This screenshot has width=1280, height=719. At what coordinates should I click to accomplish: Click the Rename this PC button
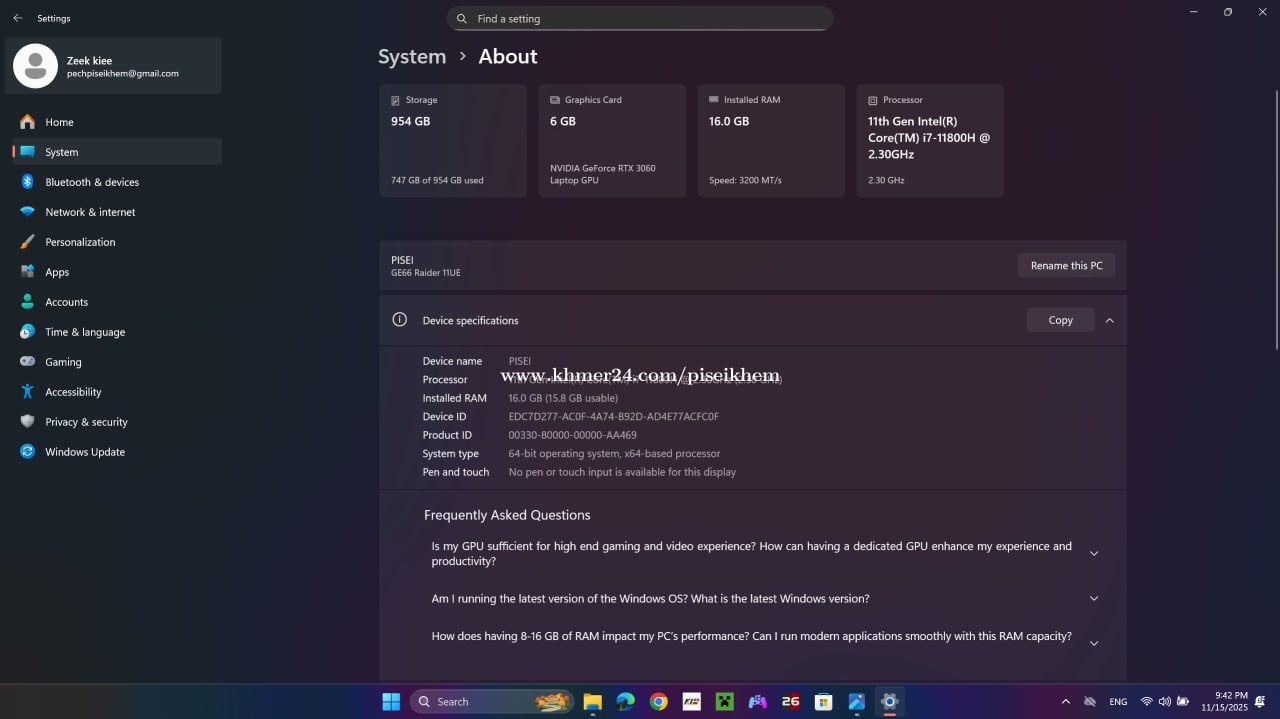click(1066, 266)
